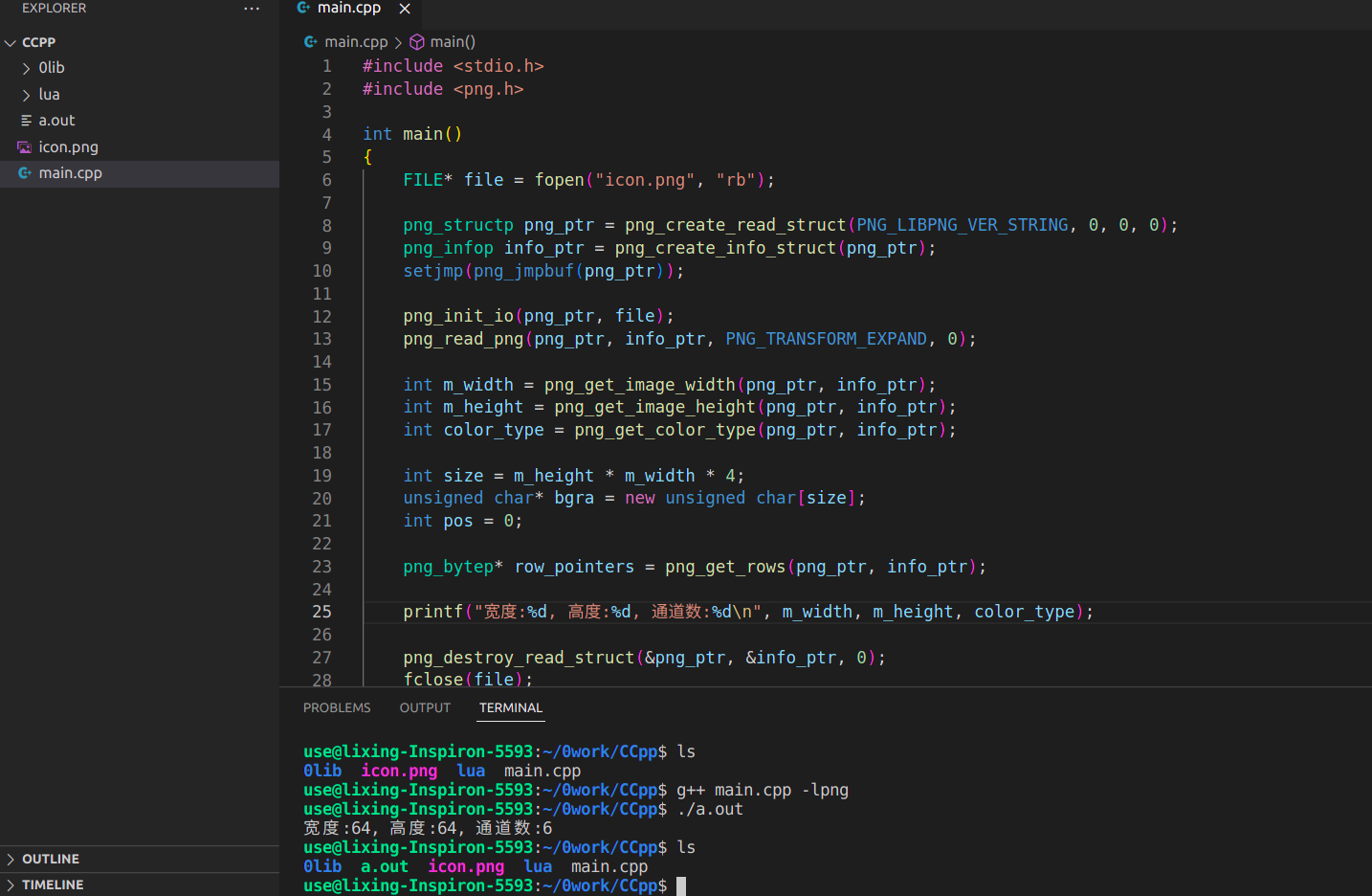The image size is (1372, 896).
Task: Click the terminal prompt cursor
Action: pyautogui.click(x=681, y=885)
